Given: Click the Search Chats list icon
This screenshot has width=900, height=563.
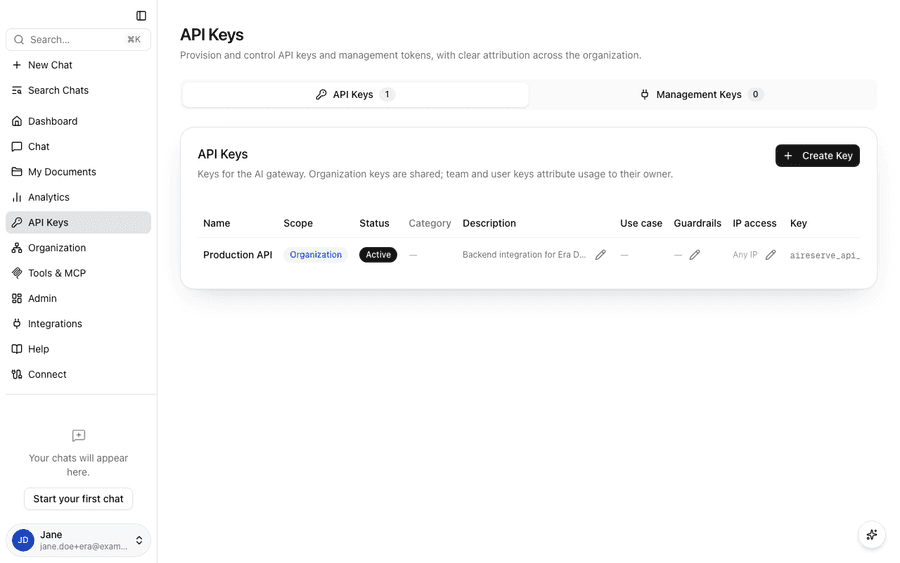Looking at the screenshot, I should tap(17, 90).
